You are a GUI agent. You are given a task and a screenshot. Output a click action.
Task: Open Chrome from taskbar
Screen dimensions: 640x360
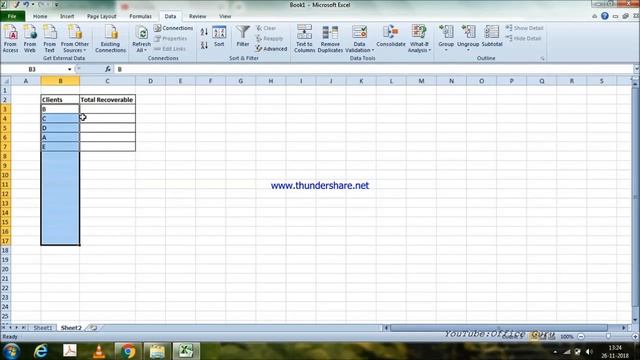(x=128, y=351)
